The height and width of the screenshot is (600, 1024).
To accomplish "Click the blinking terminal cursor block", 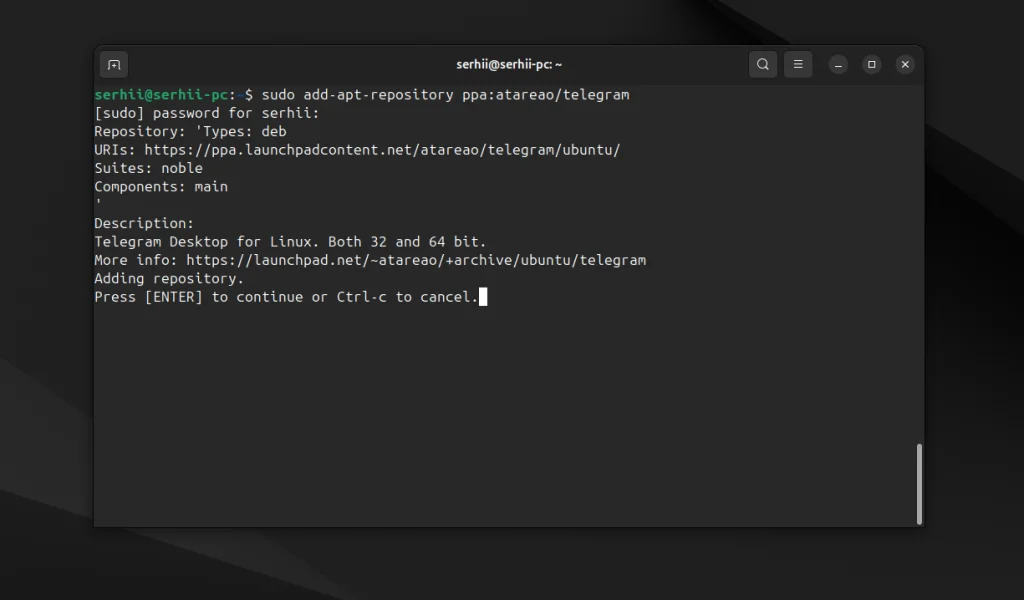I will click(483, 297).
